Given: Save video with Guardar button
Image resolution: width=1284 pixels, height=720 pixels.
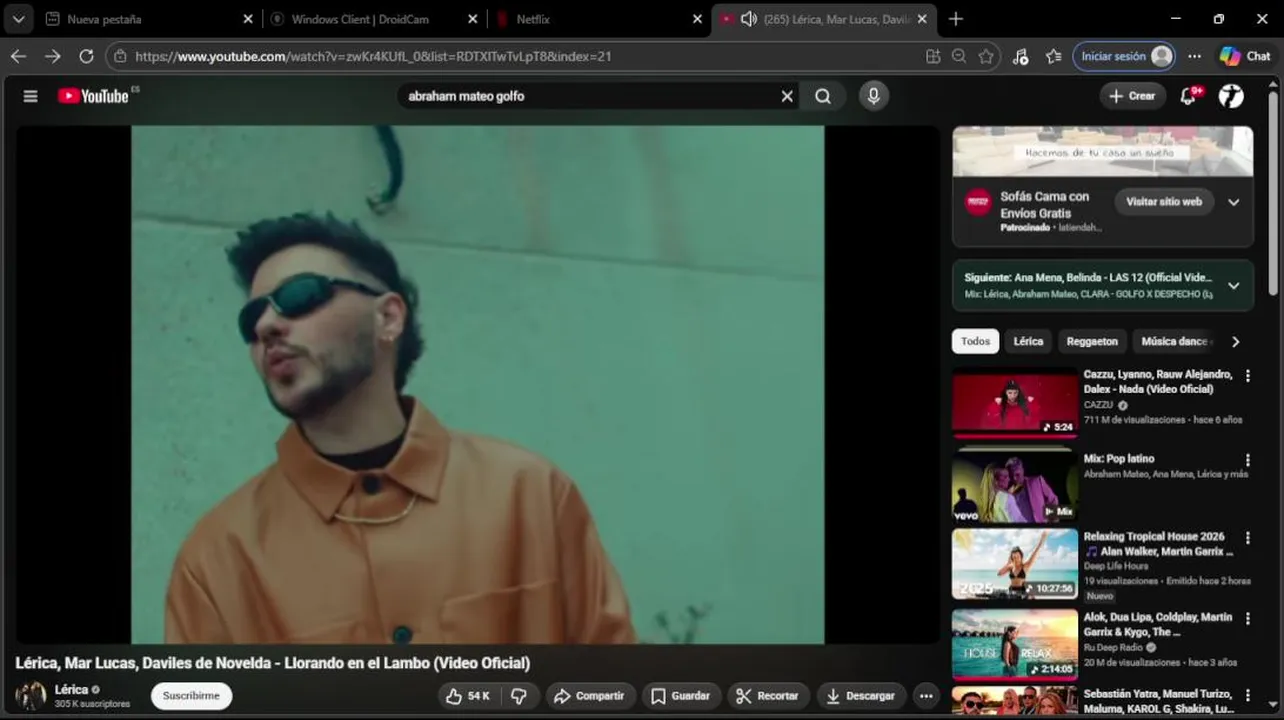Looking at the screenshot, I should (681, 696).
